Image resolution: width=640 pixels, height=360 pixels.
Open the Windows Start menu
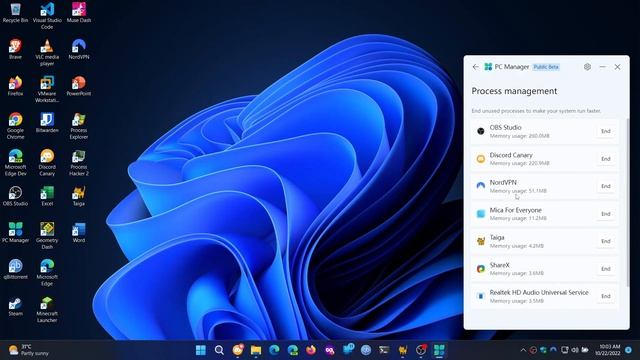tap(201, 350)
